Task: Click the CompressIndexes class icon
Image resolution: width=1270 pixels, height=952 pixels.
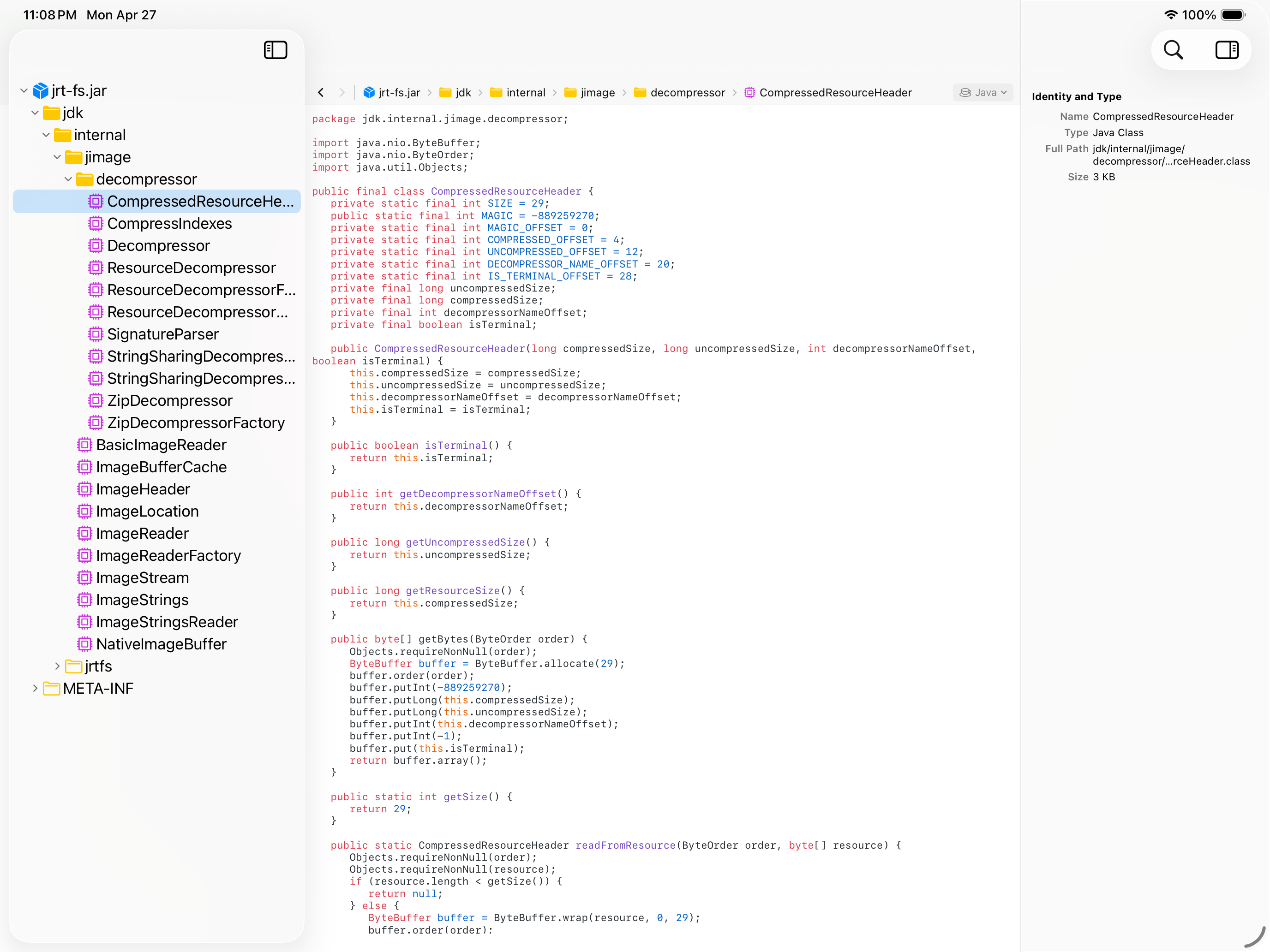Action: pyautogui.click(x=96, y=223)
